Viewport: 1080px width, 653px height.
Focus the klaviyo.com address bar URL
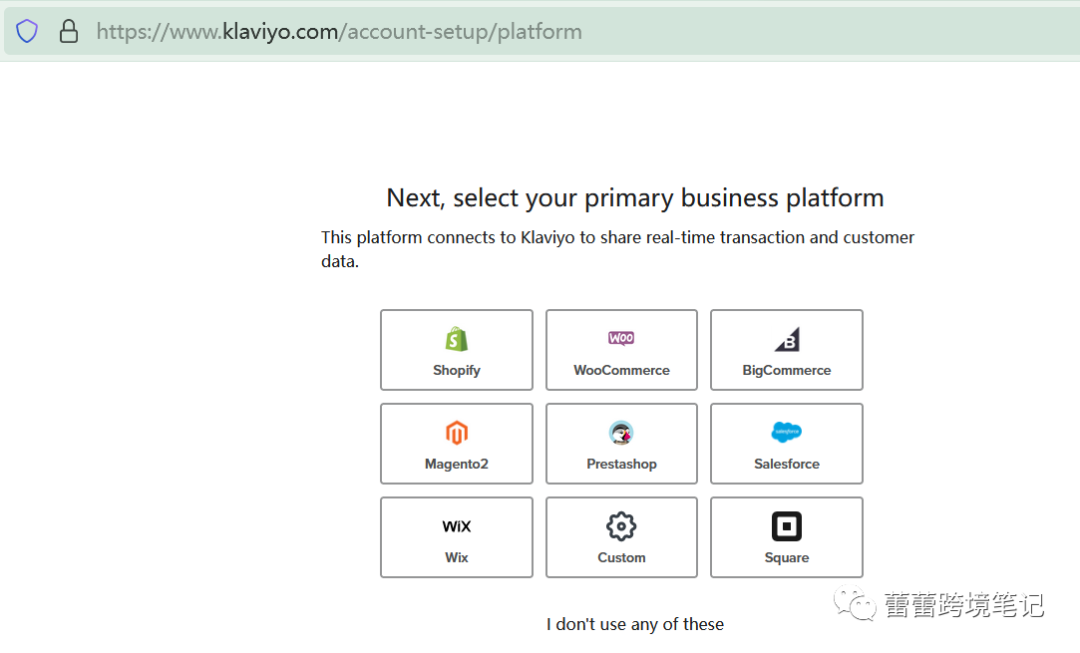point(339,32)
